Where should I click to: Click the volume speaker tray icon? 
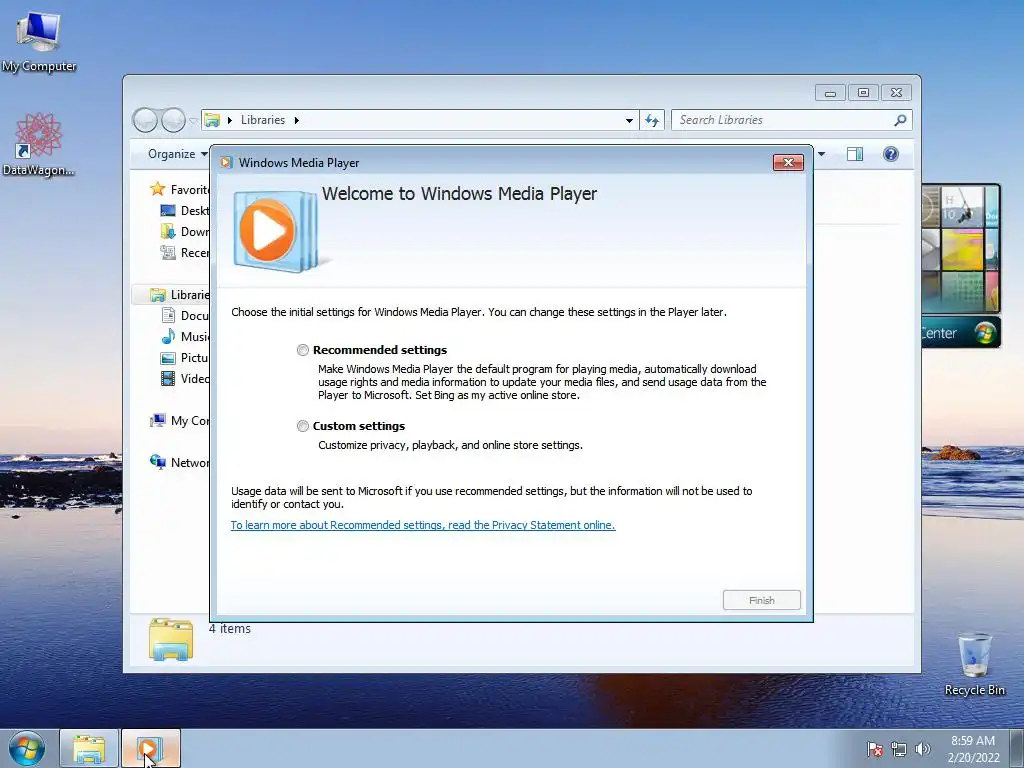tap(922, 749)
